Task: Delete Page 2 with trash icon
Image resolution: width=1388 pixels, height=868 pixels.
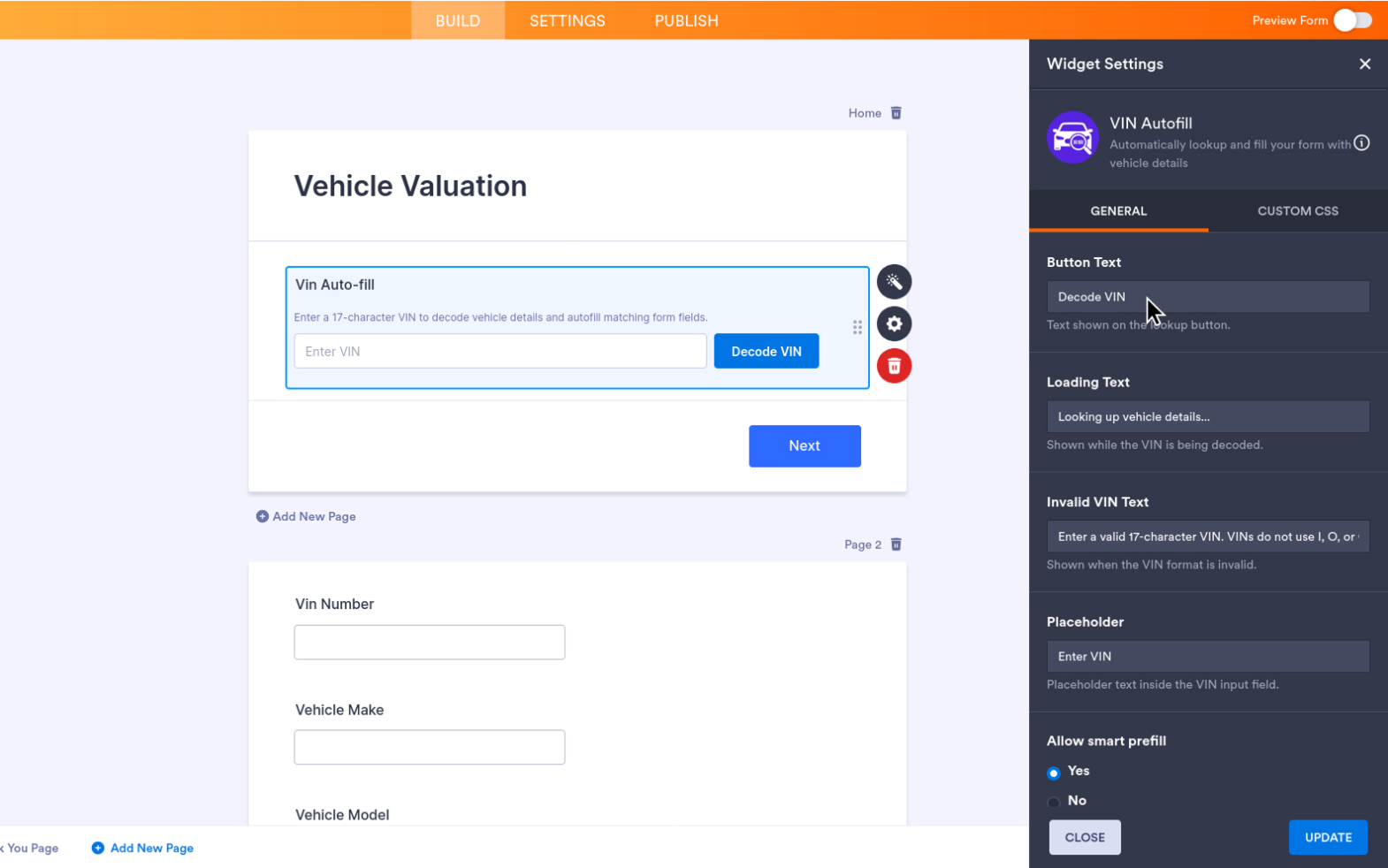Action: (896, 544)
